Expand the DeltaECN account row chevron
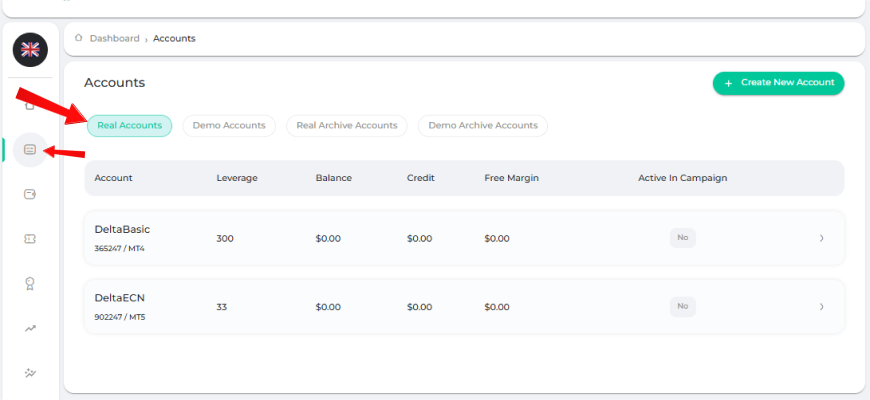Screen dimensions: 870x400 click(822, 306)
